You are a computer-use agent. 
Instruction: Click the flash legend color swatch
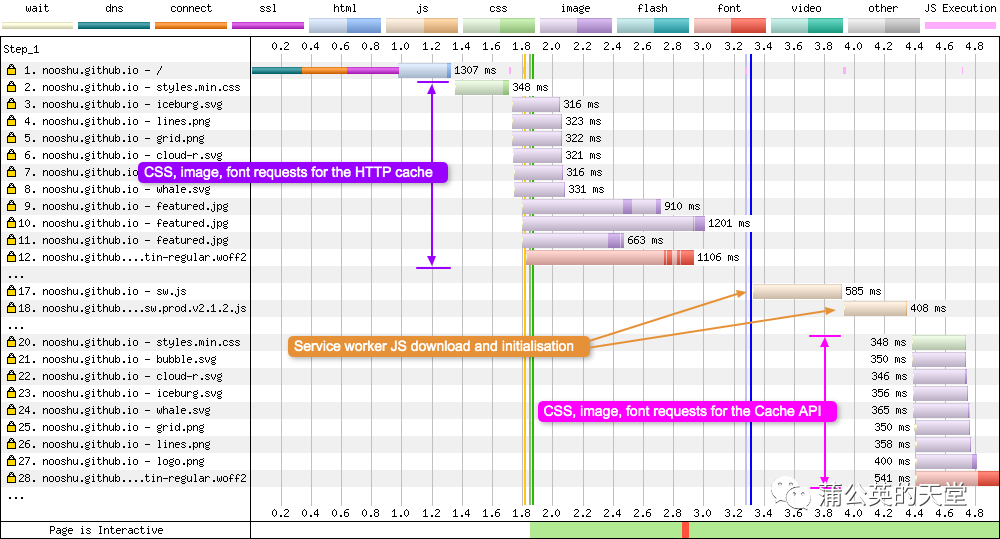tap(653, 26)
